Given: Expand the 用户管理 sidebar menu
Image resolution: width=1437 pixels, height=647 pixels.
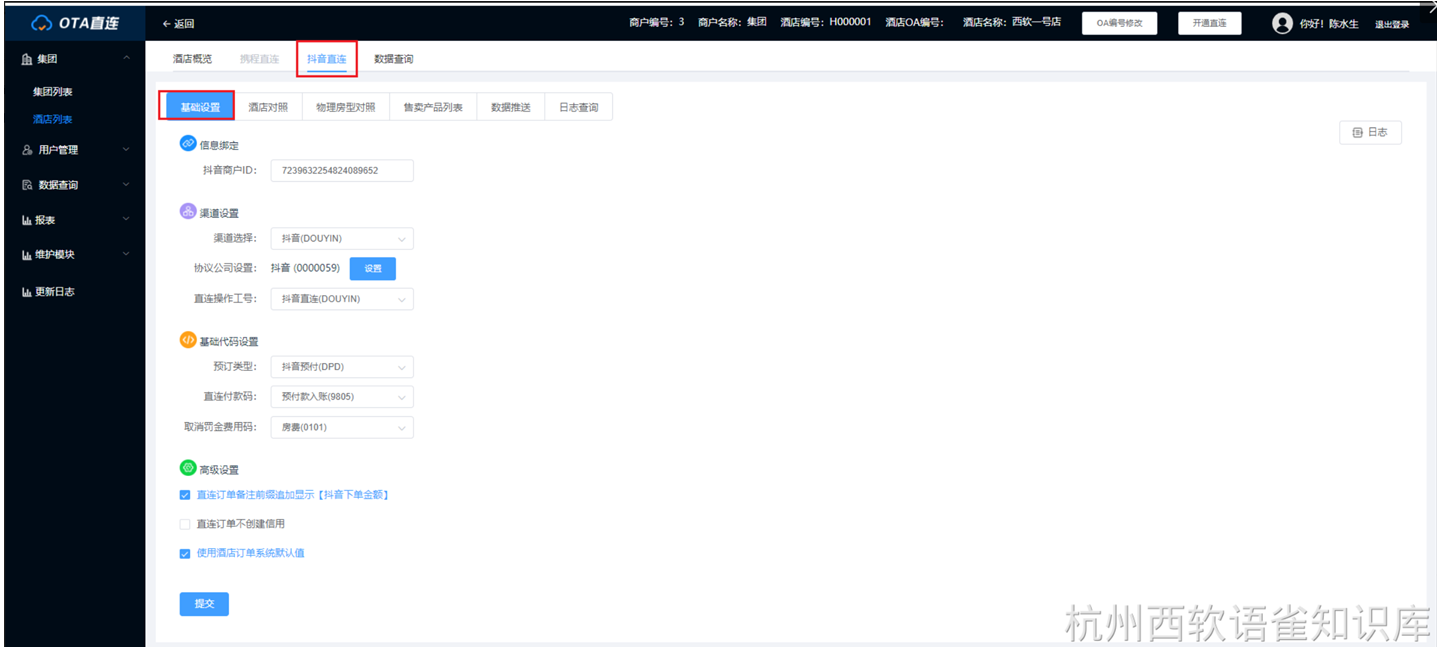Looking at the screenshot, I should coord(126,150).
